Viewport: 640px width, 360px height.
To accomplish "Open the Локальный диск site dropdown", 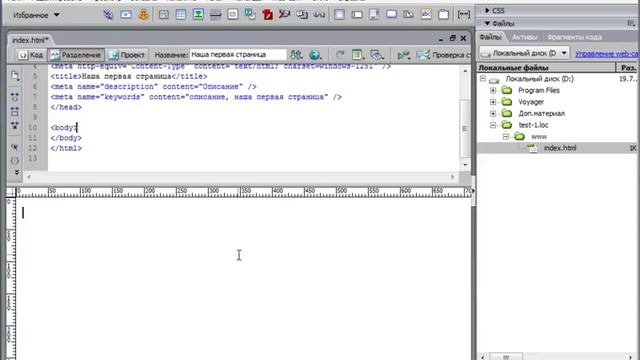I will point(524,53).
